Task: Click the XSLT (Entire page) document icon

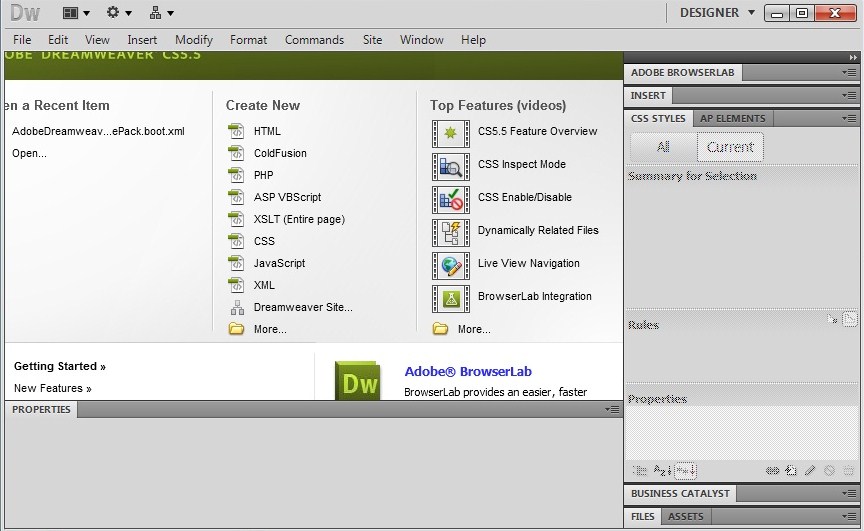Action: pos(236,219)
